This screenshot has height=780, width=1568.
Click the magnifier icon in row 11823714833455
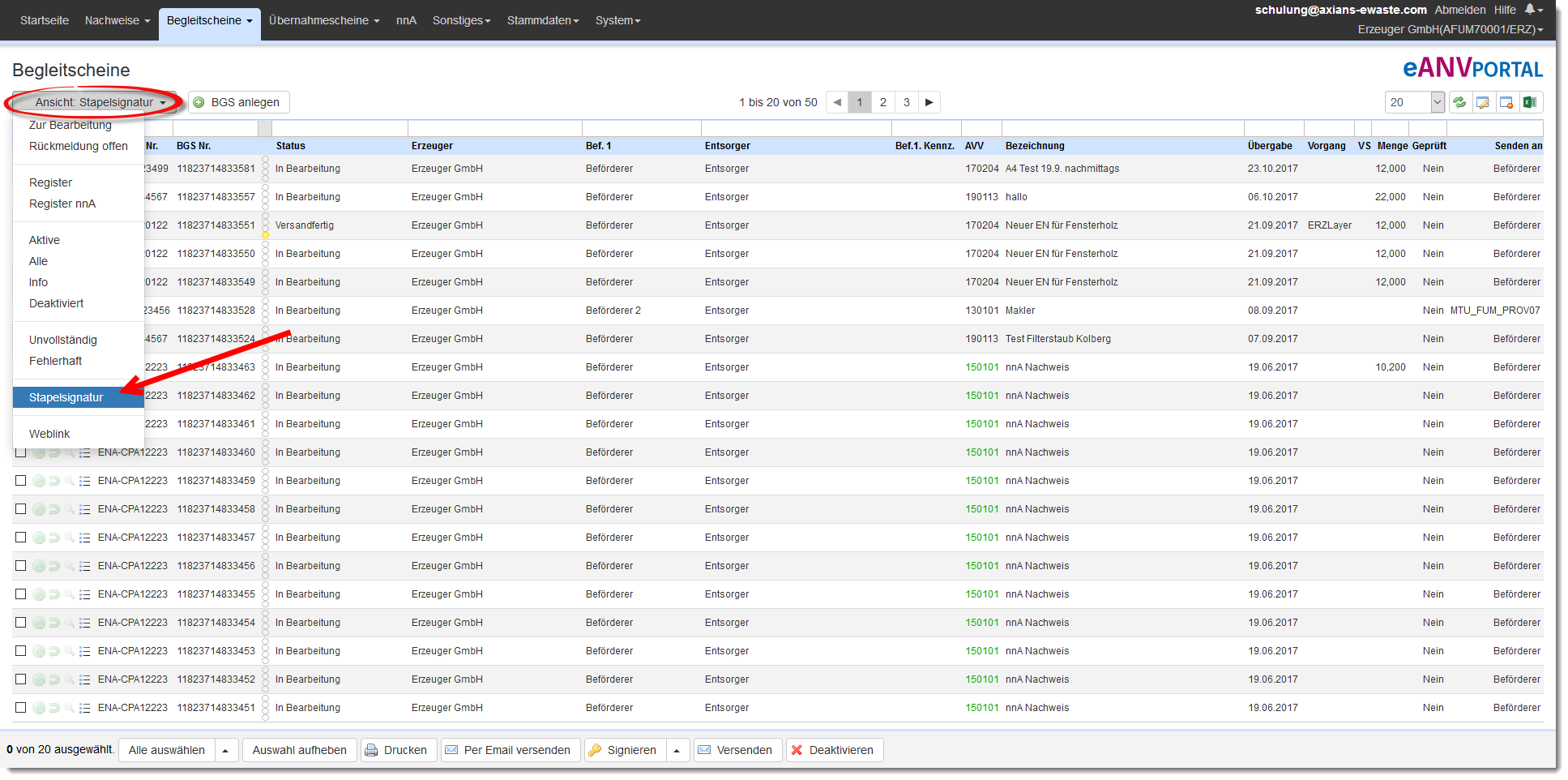pyautogui.click(x=69, y=594)
